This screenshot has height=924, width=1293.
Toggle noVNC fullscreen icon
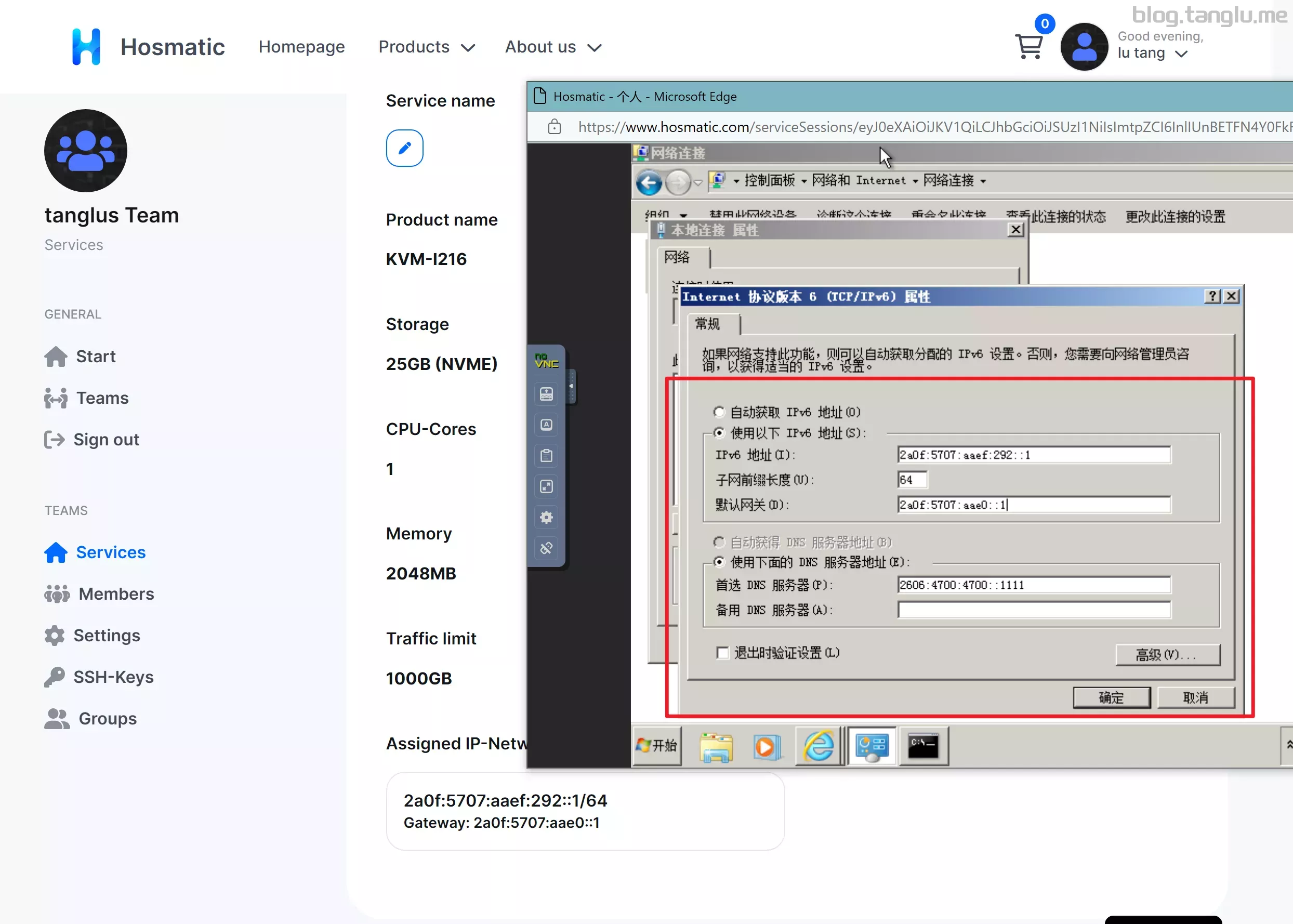(x=546, y=486)
